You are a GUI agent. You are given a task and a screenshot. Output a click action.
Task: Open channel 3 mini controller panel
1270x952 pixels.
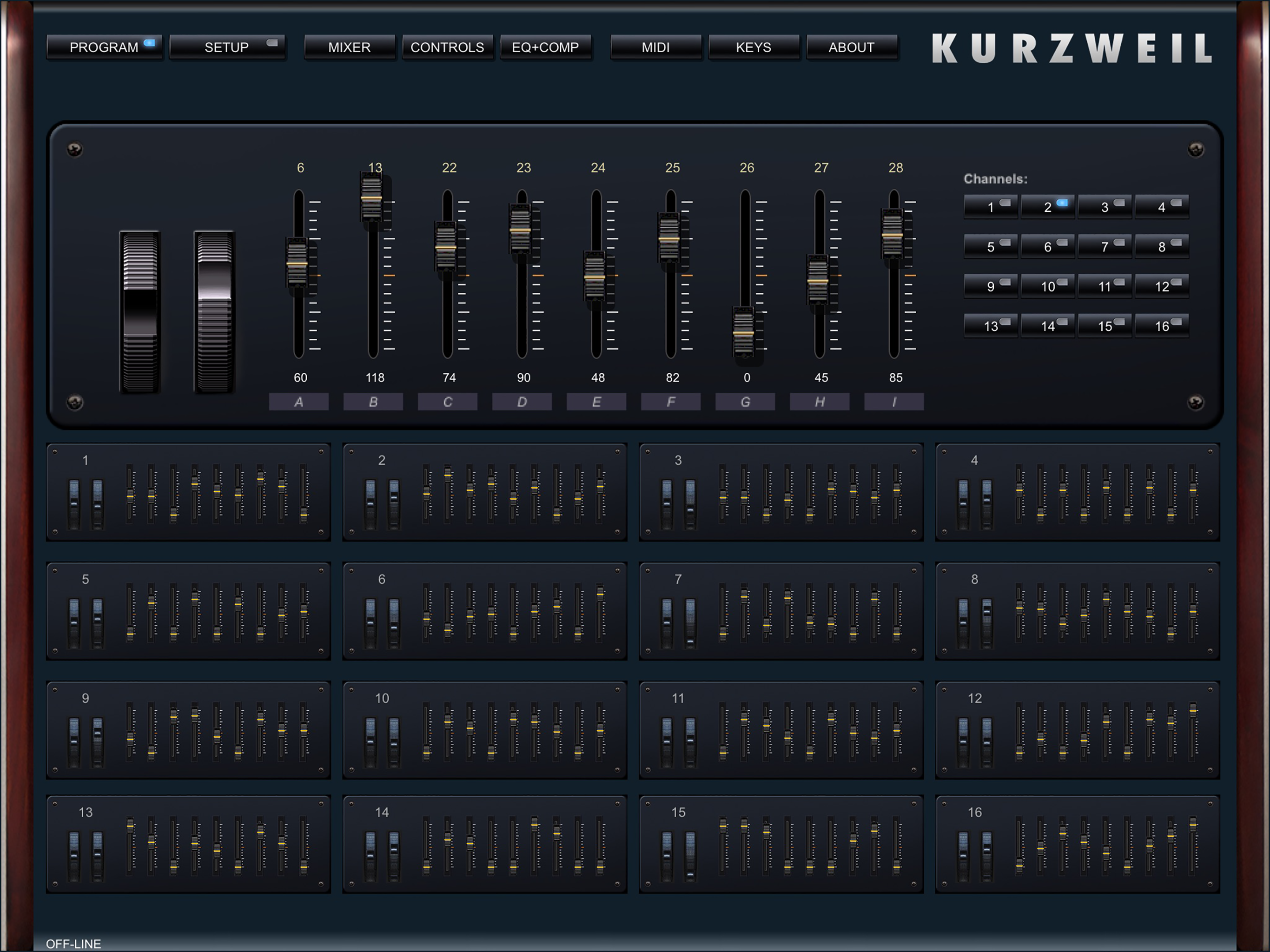coord(781,492)
